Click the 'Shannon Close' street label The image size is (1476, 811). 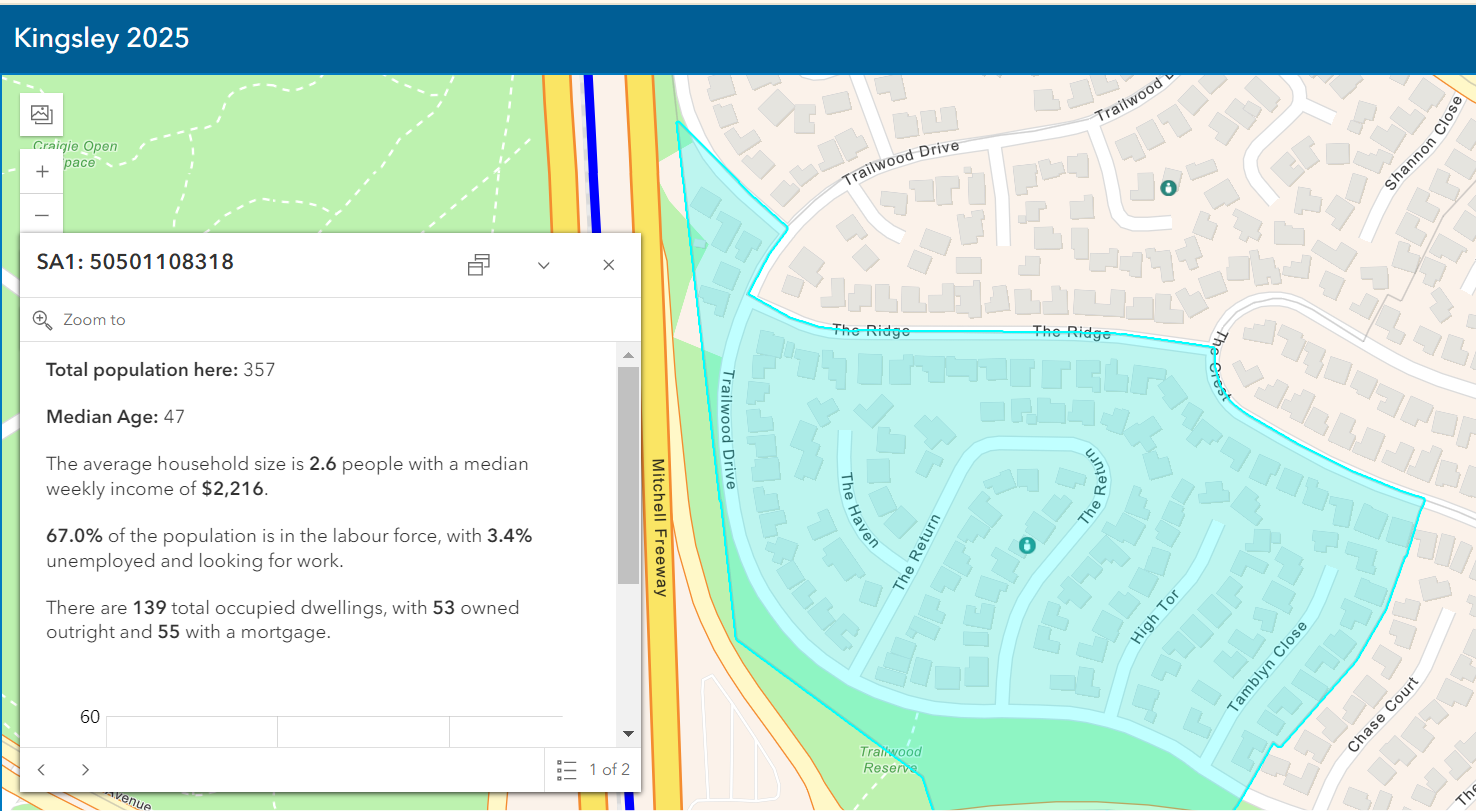tap(1423, 144)
